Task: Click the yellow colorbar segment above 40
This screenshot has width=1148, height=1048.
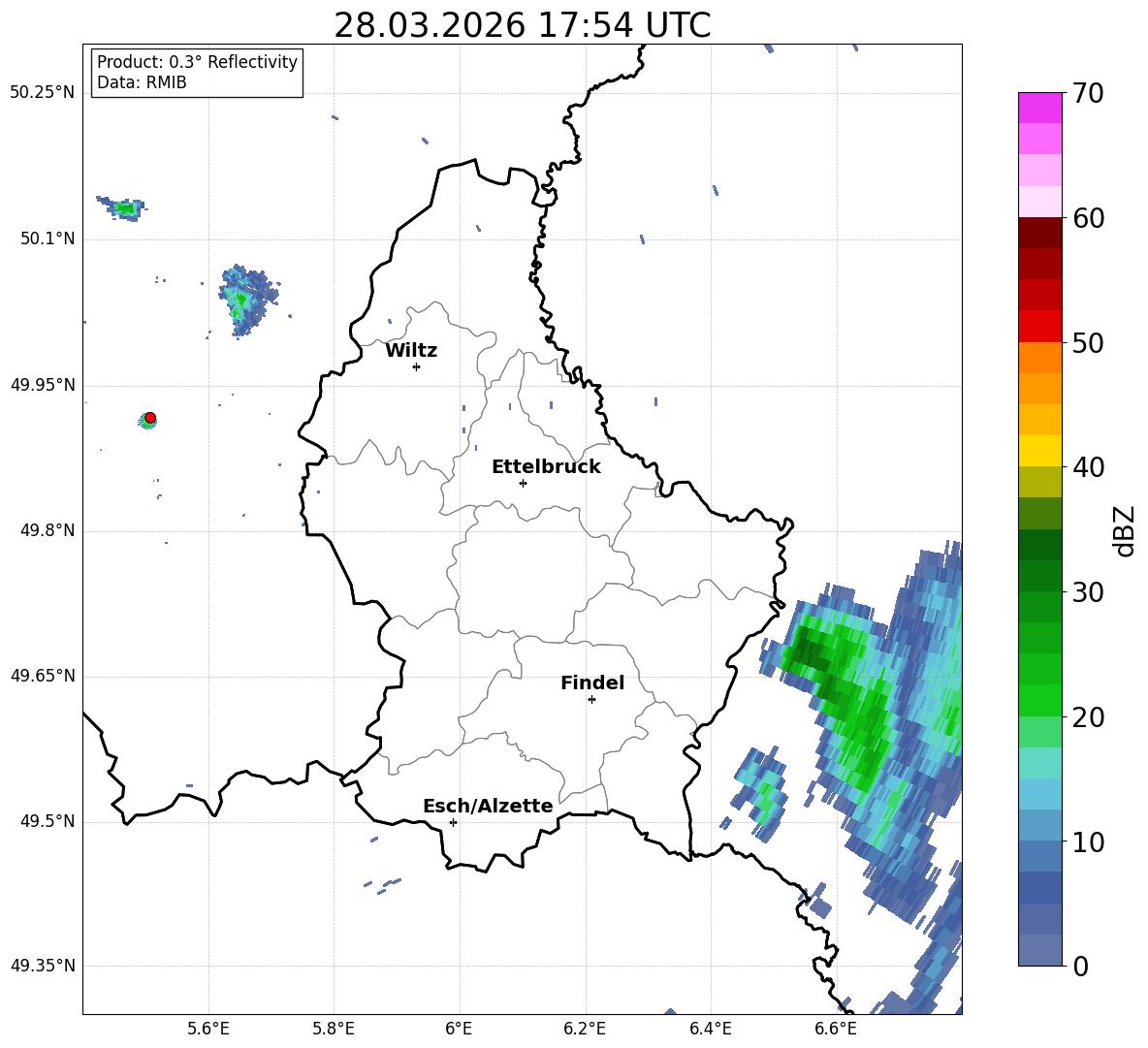Action: pos(1039,451)
